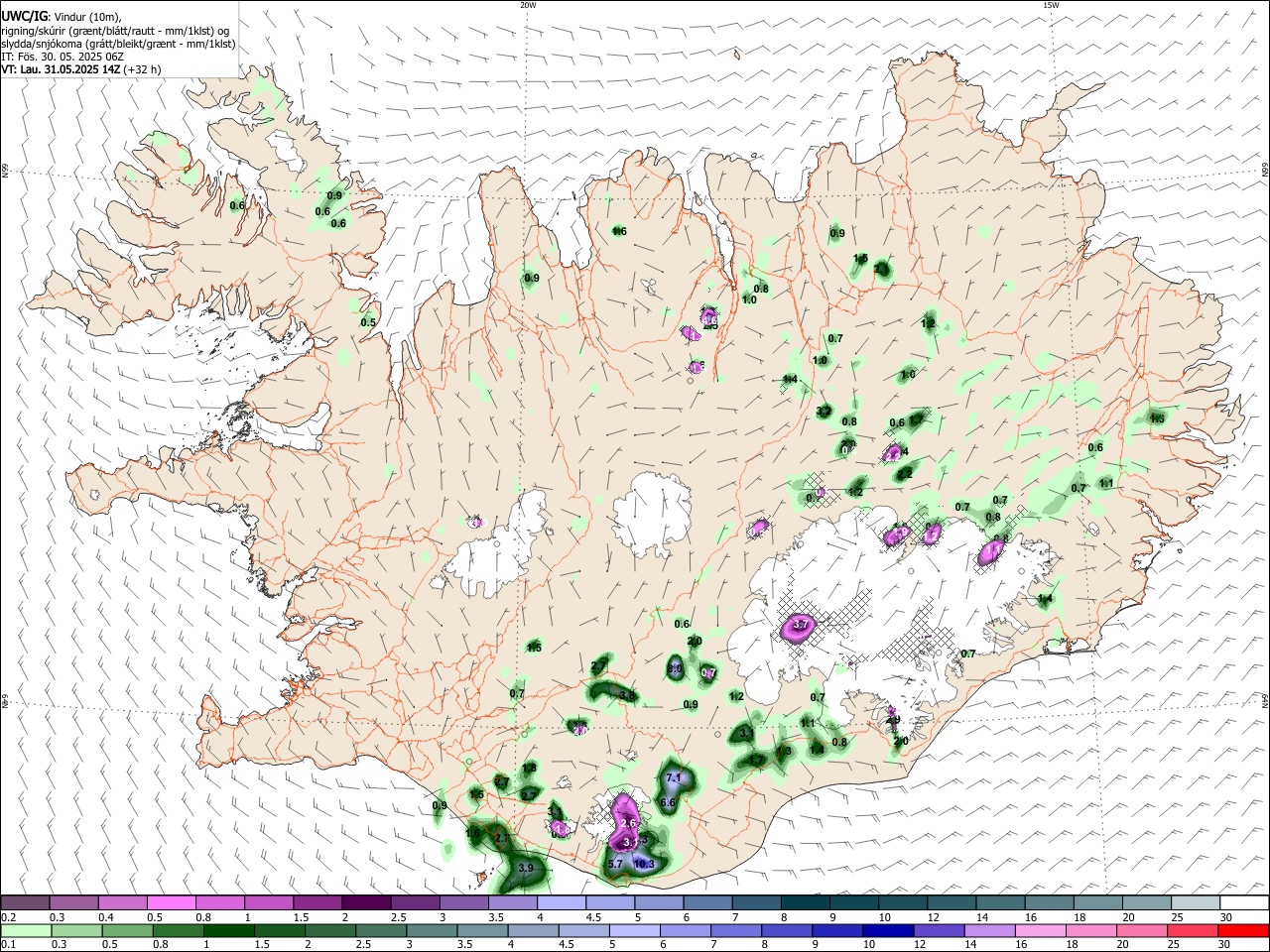Click the 20W longitude label
1270x952 pixels.
(528, 5)
